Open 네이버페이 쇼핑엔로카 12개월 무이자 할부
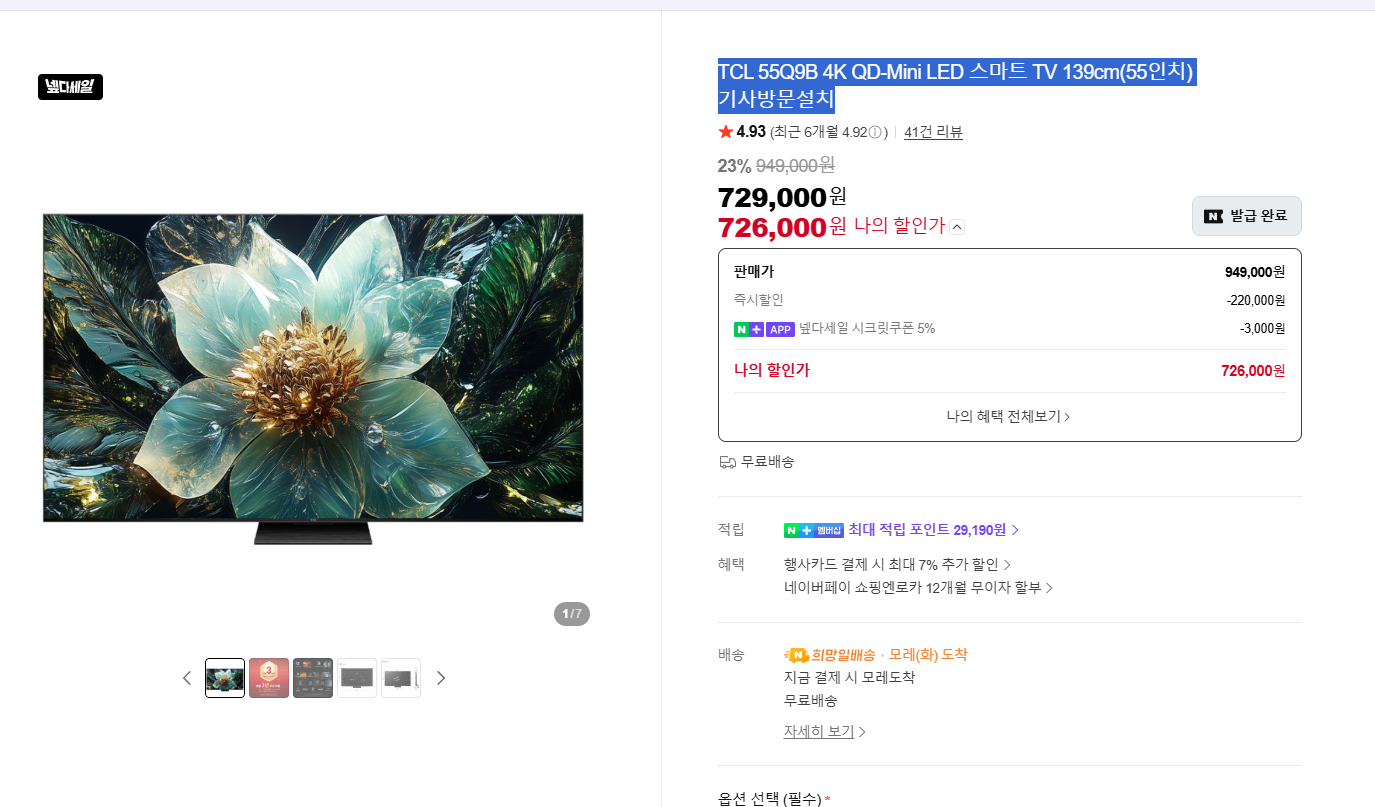Viewport: 1375px width, 807px height. 918,588
